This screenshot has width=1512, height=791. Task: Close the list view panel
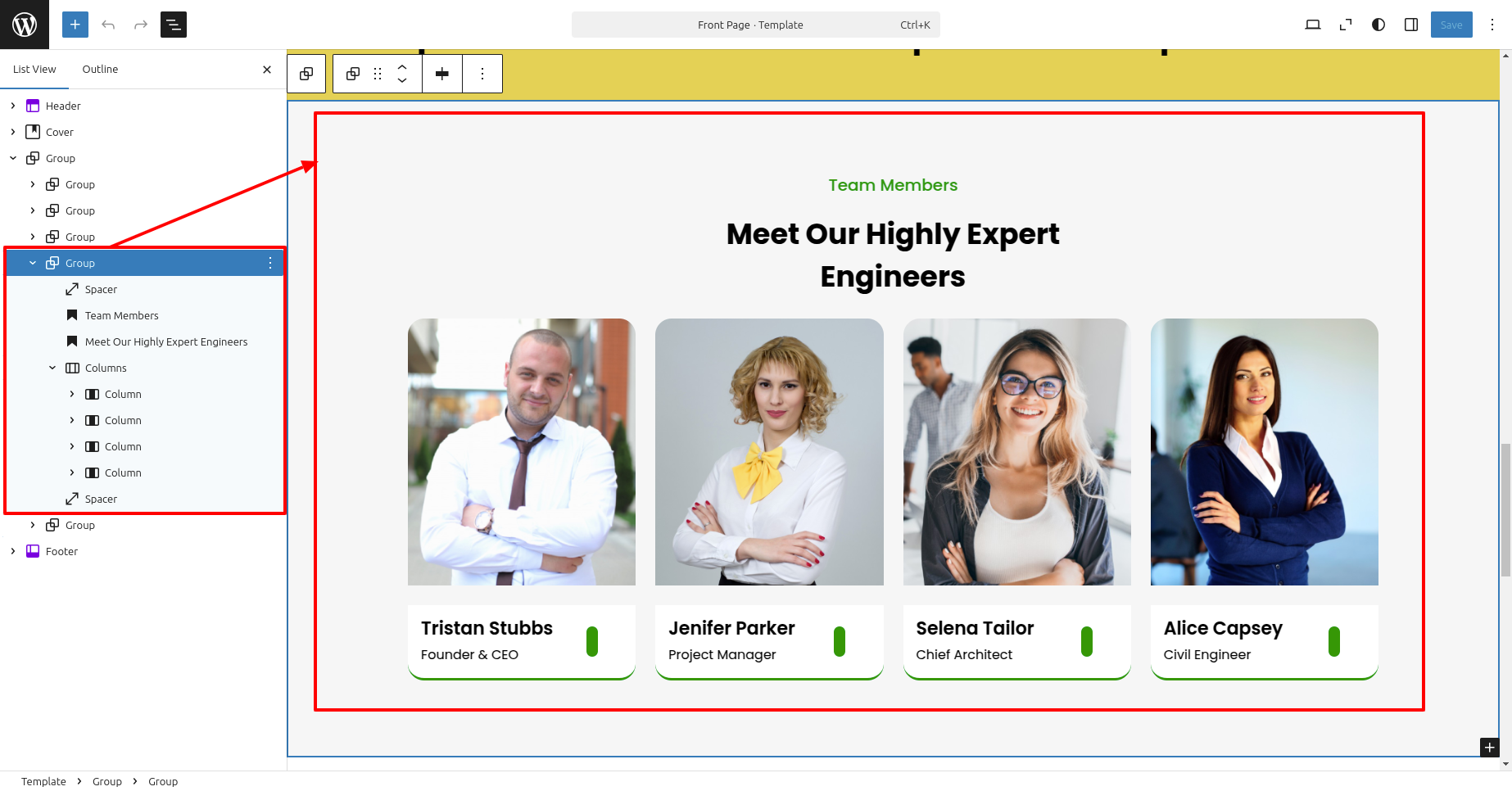click(x=267, y=70)
